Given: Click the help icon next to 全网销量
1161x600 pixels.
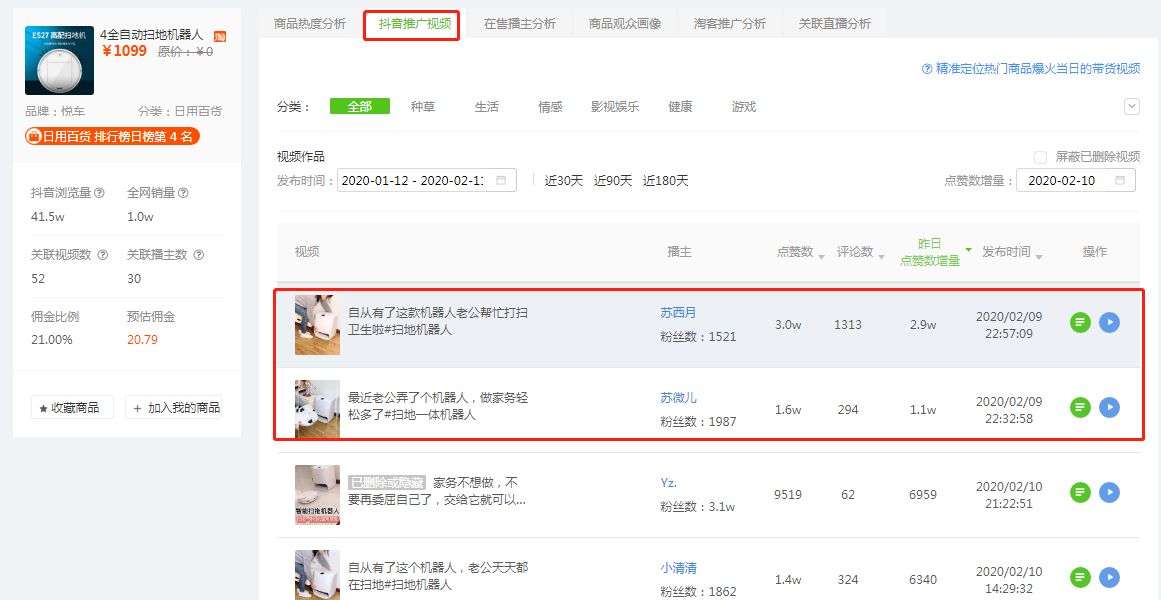Looking at the screenshot, I should click(x=183, y=193).
